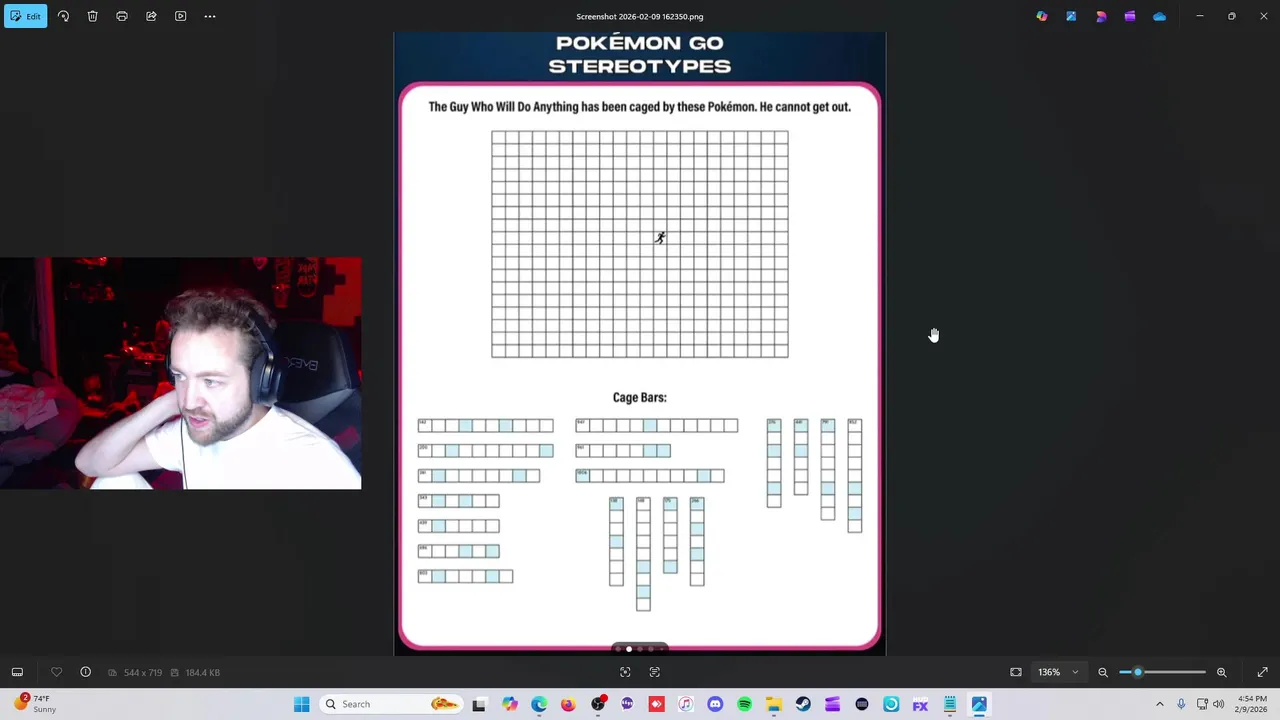Open File Explorer from the taskbar
The height and width of the screenshot is (720, 1280).
[774, 704]
